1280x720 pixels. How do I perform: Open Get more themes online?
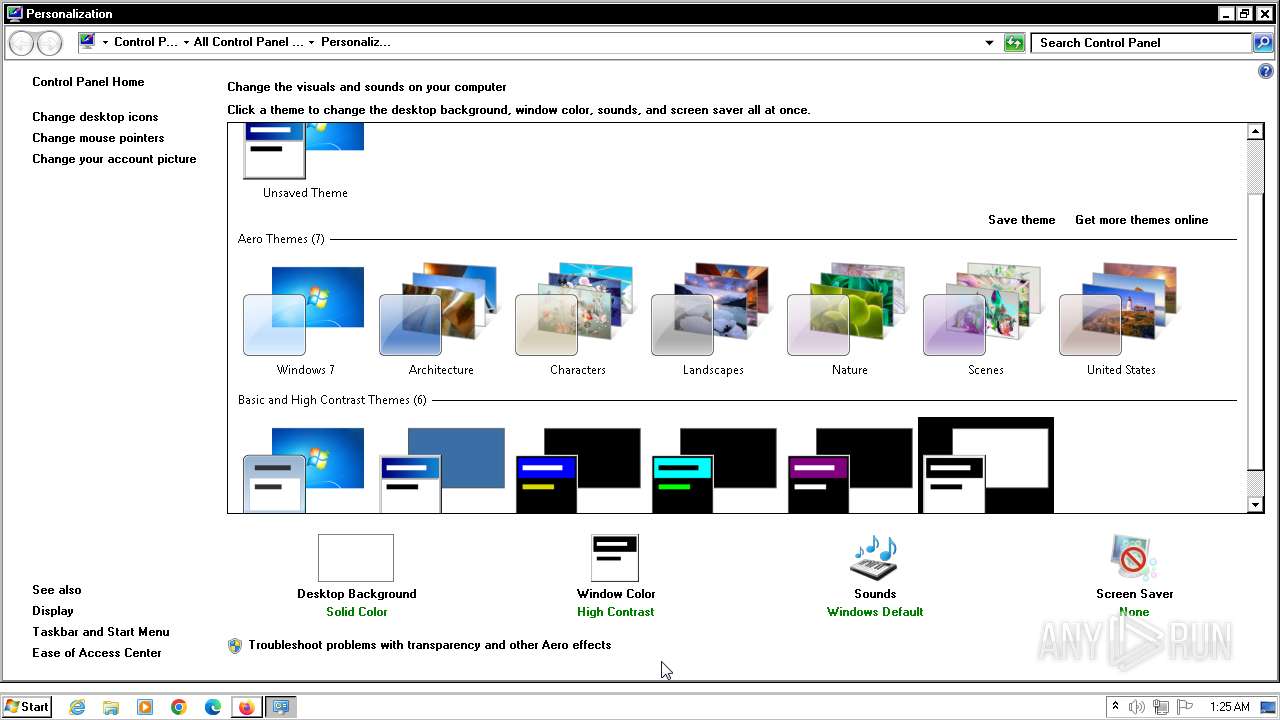1141,220
